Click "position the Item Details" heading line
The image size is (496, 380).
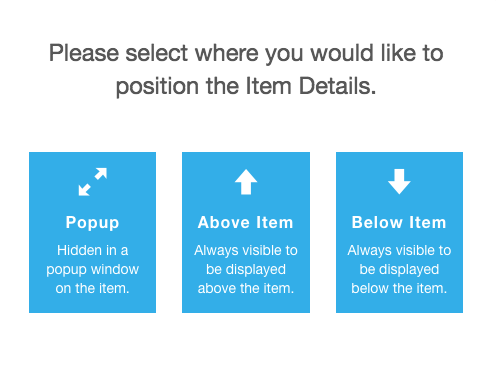point(246,87)
